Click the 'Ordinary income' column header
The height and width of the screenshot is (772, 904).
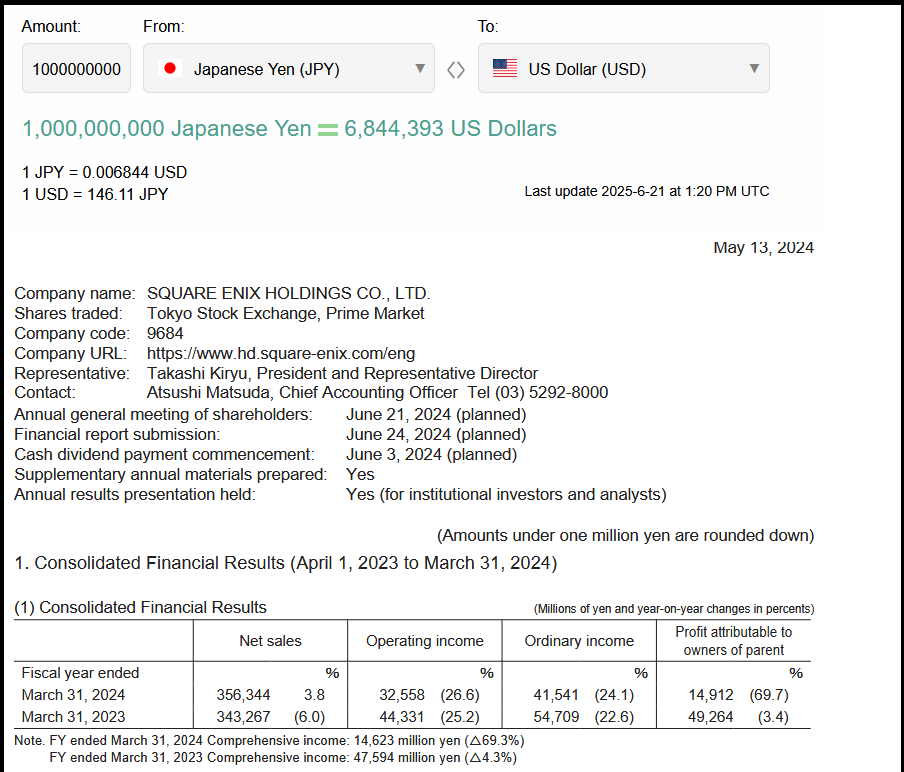click(579, 641)
